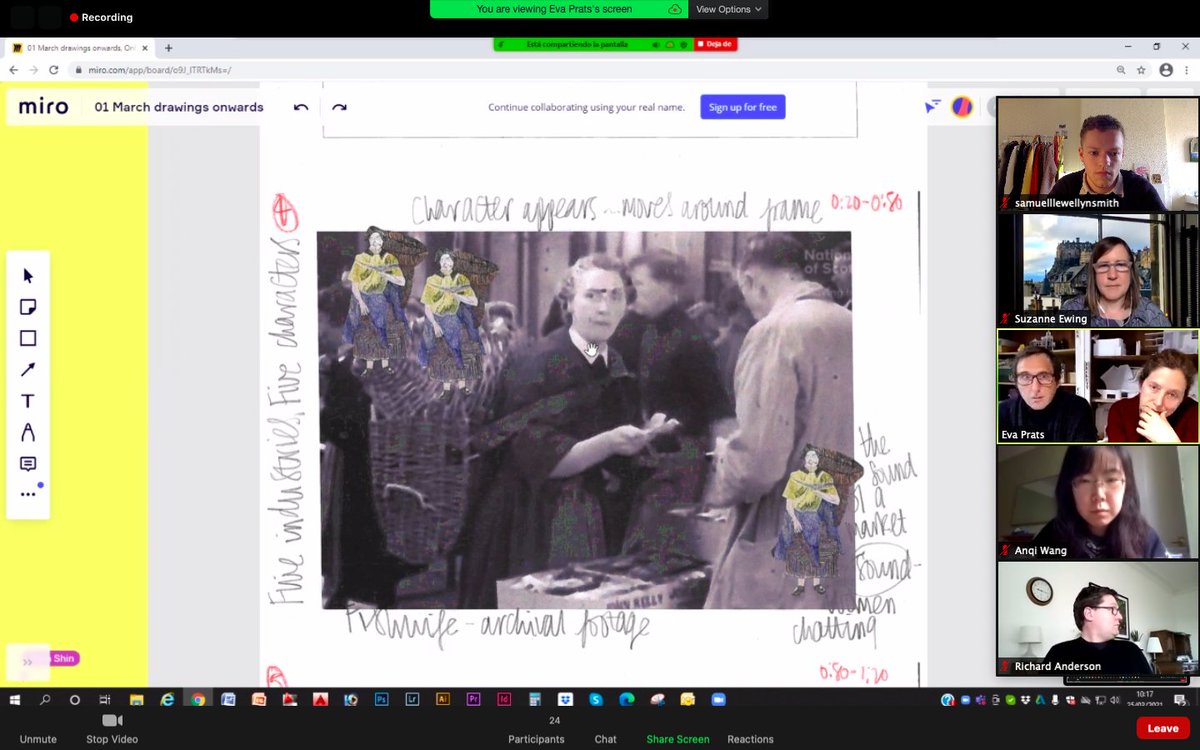1200x750 pixels.
Task: Select the pen drawing tool in Miro
Action: pos(28,433)
